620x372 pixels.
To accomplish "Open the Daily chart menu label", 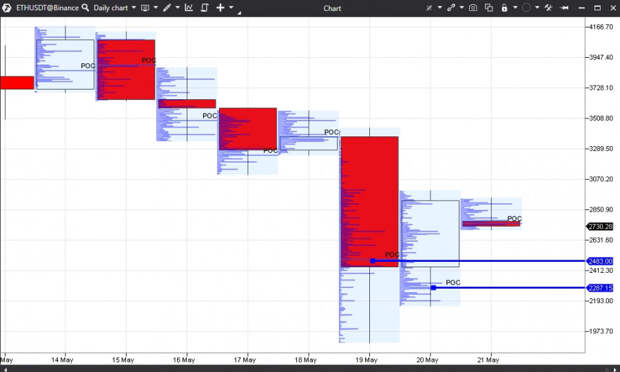I will point(111,8).
